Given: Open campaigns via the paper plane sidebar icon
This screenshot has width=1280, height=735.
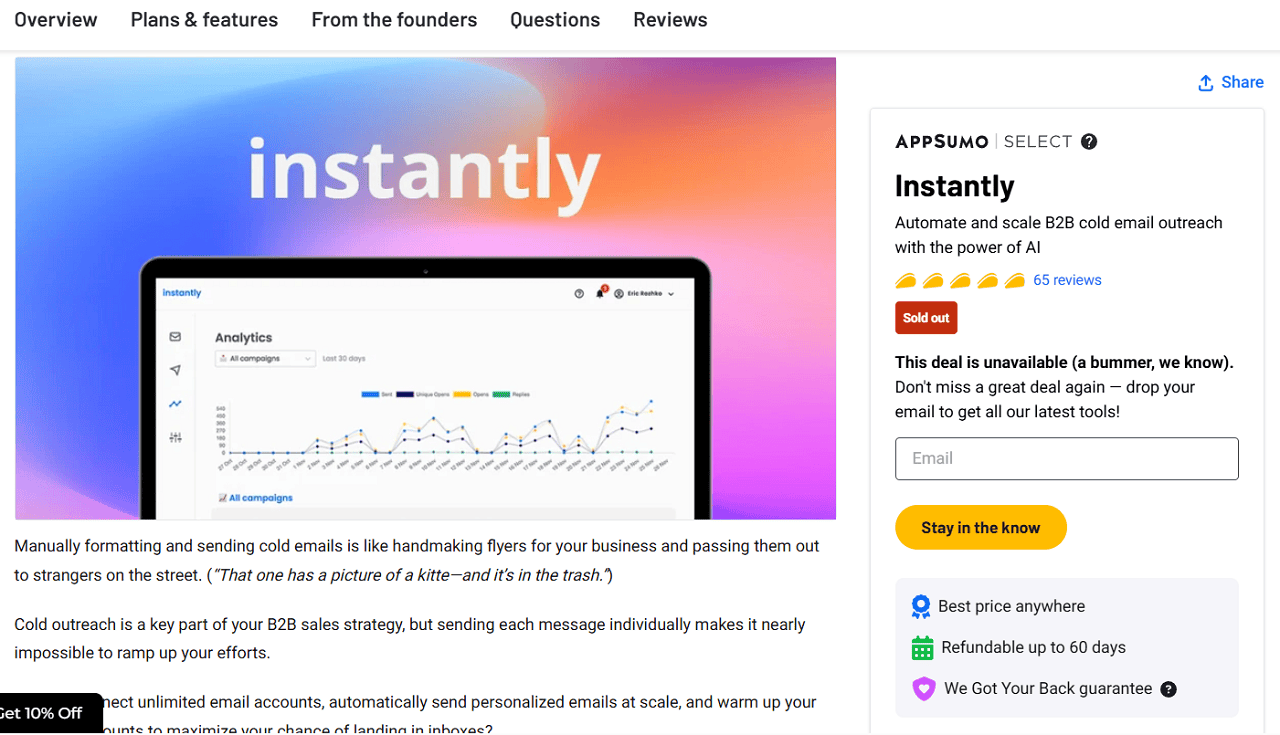Looking at the screenshot, I should (x=174, y=371).
